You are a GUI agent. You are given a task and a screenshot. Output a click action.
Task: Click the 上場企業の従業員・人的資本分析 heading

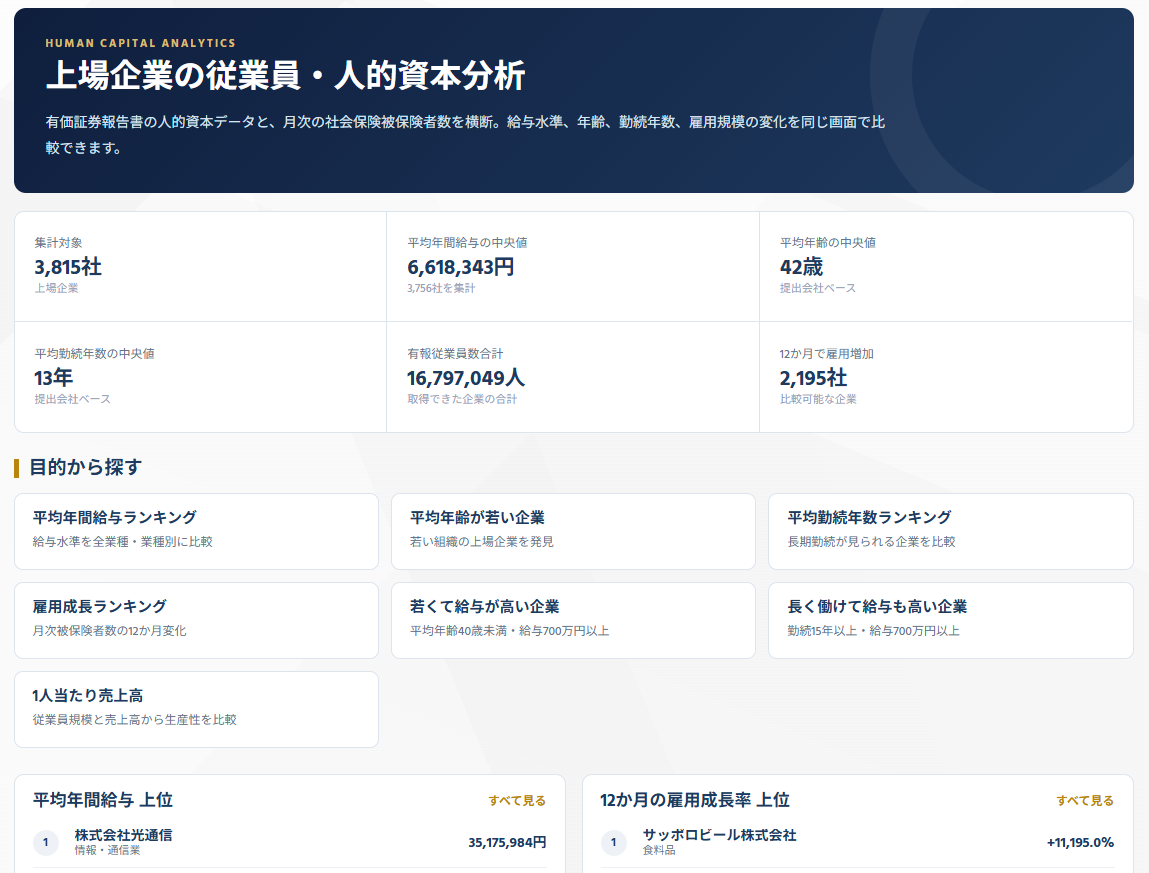[285, 75]
